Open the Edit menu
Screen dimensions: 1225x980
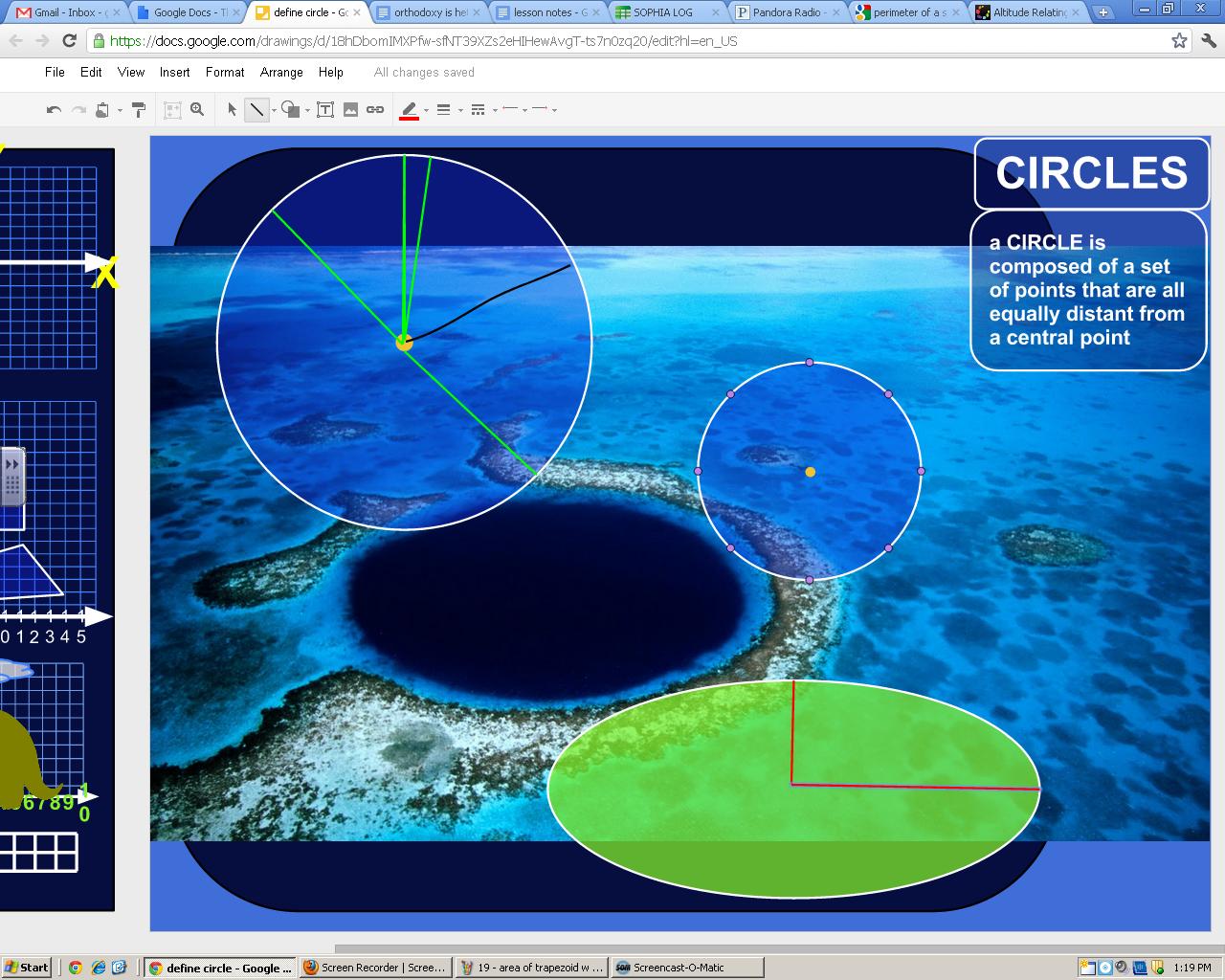(x=91, y=72)
